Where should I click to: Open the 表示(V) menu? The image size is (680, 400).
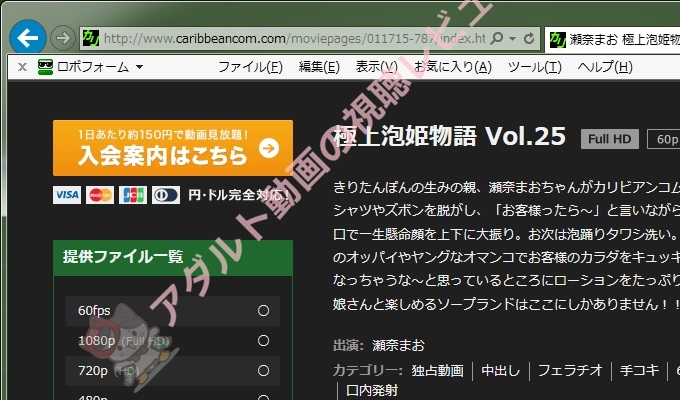tap(376, 67)
